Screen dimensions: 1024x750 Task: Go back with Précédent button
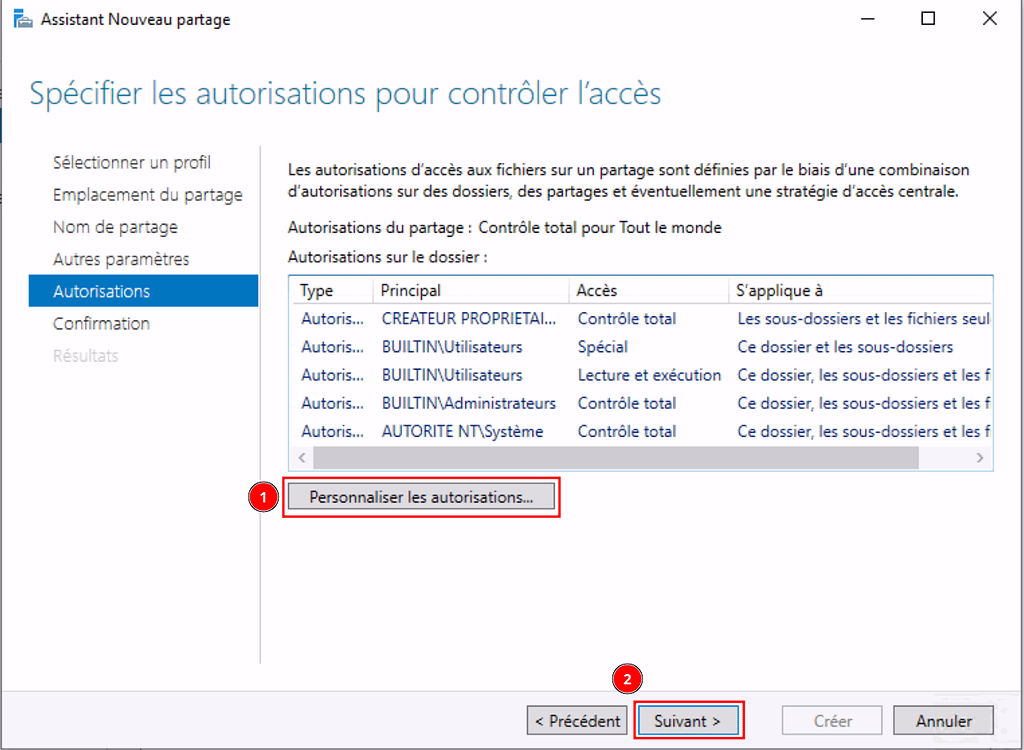(x=577, y=720)
